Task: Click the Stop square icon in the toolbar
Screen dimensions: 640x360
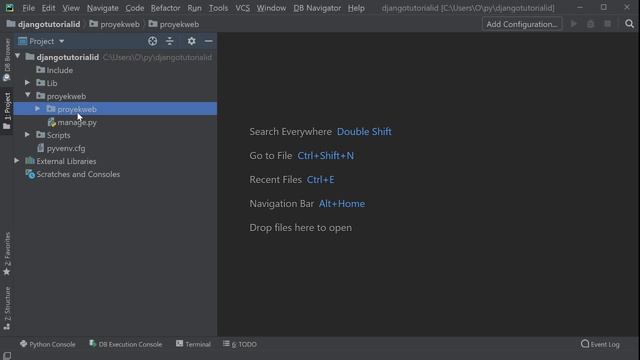Action: coord(608,24)
